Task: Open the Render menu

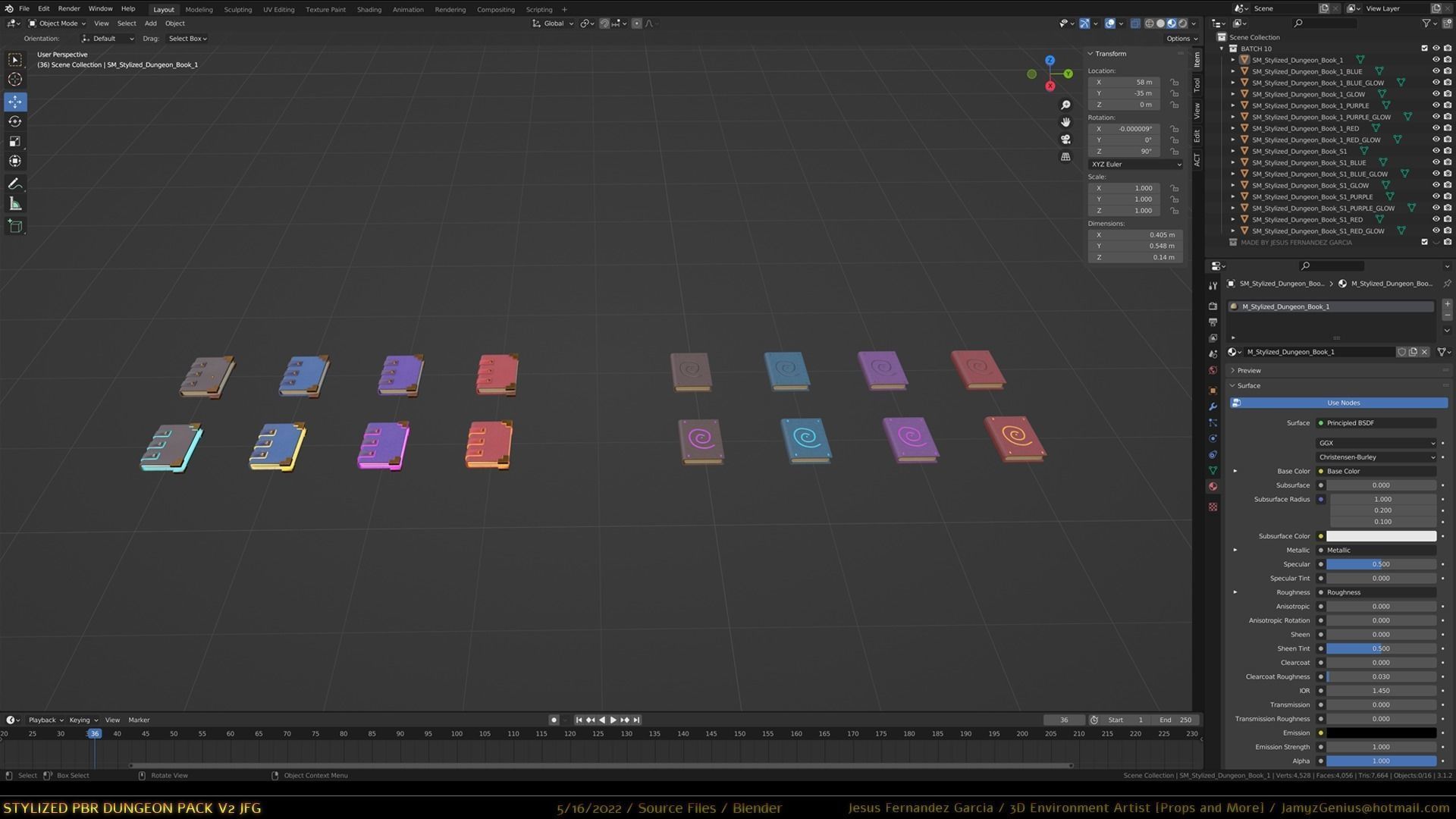Action: (68, 9)
